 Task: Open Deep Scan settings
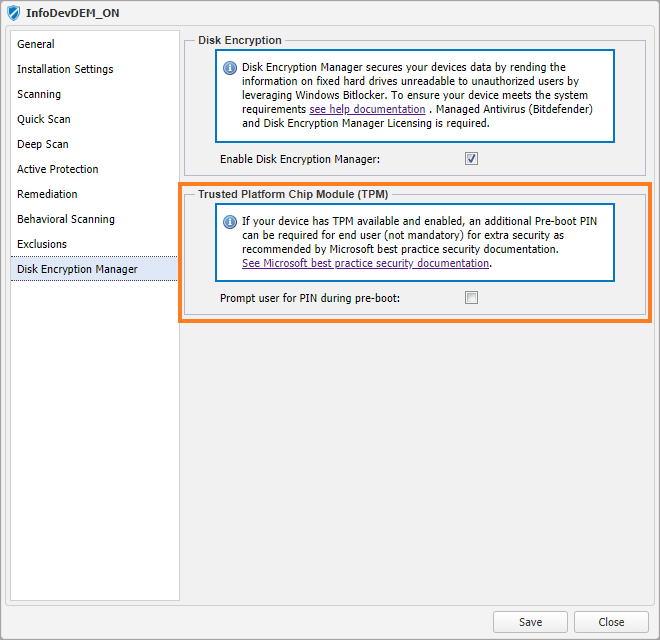[94, 144]
